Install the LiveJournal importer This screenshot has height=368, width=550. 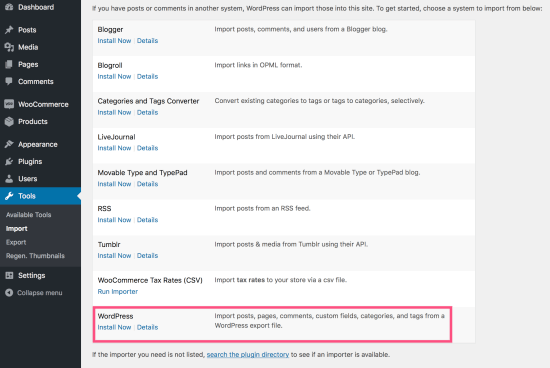tap(114, 148)
